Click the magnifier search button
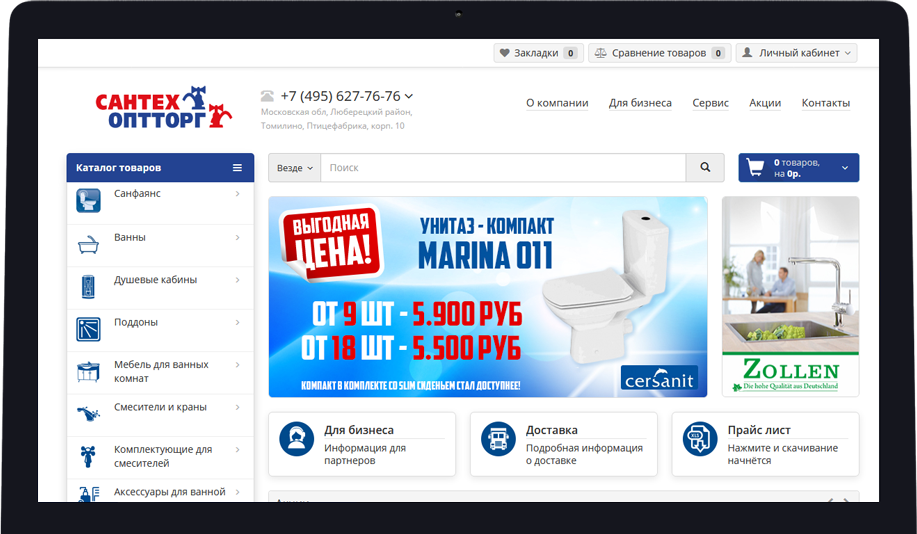 [x=705, y=168]
